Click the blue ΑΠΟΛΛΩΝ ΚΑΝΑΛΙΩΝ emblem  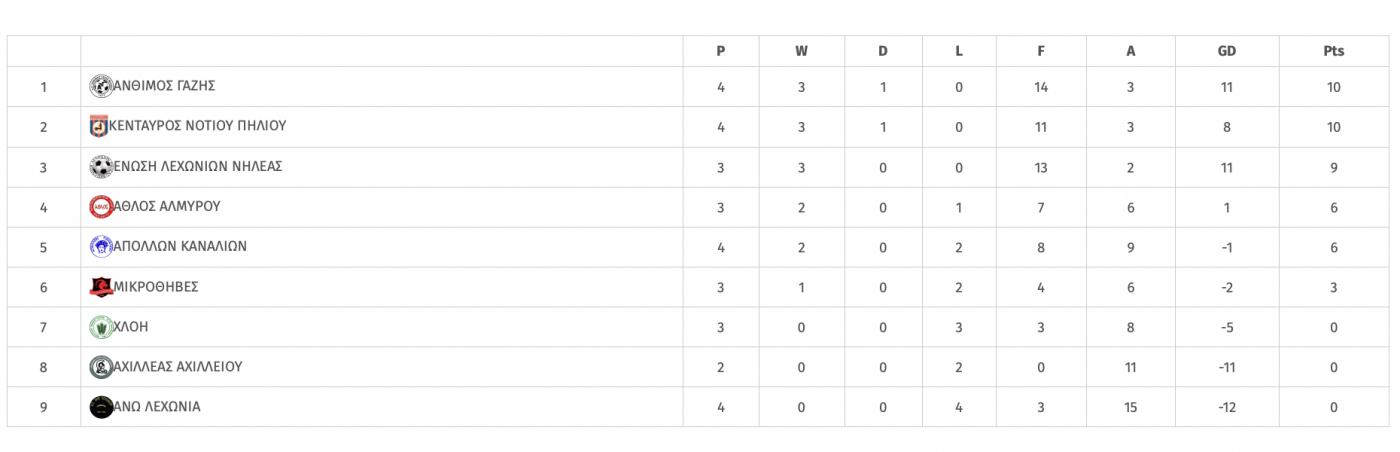pos(101,247)
